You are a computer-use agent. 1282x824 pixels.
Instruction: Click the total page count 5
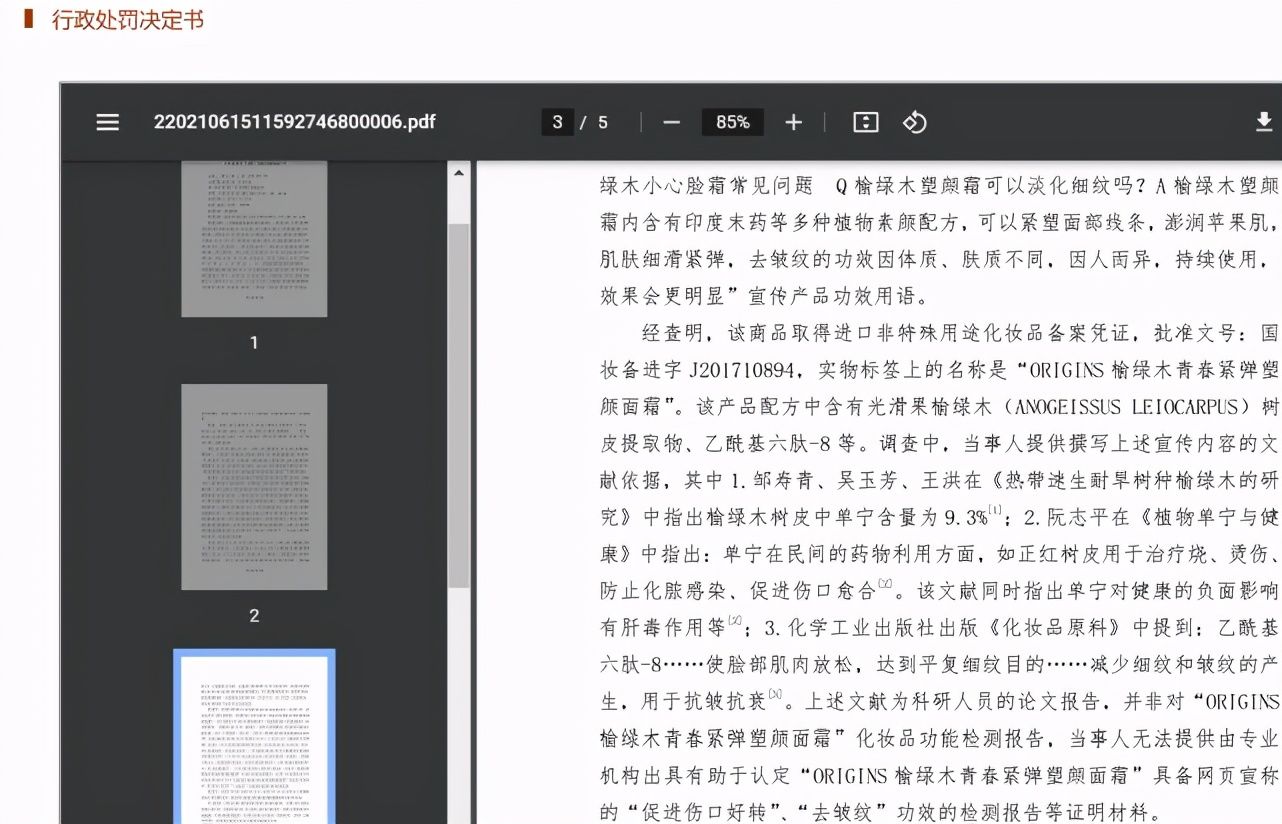pos(603,122)
